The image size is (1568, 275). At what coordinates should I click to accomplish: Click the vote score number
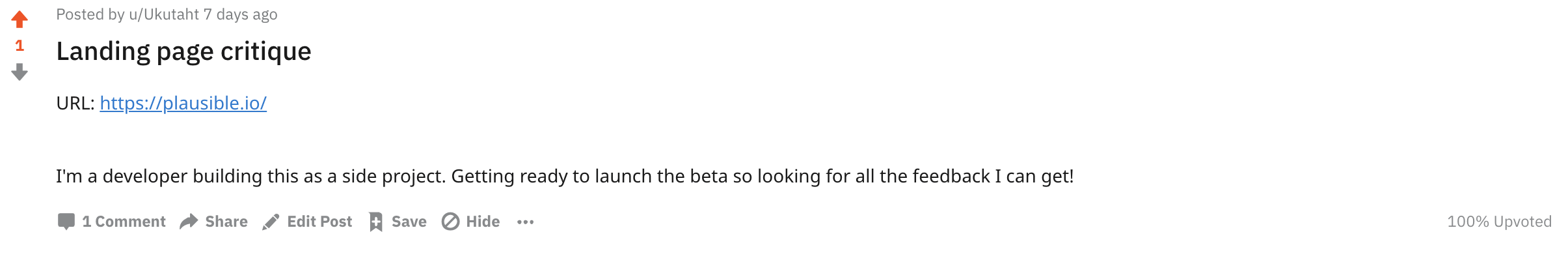pos(20,46)
